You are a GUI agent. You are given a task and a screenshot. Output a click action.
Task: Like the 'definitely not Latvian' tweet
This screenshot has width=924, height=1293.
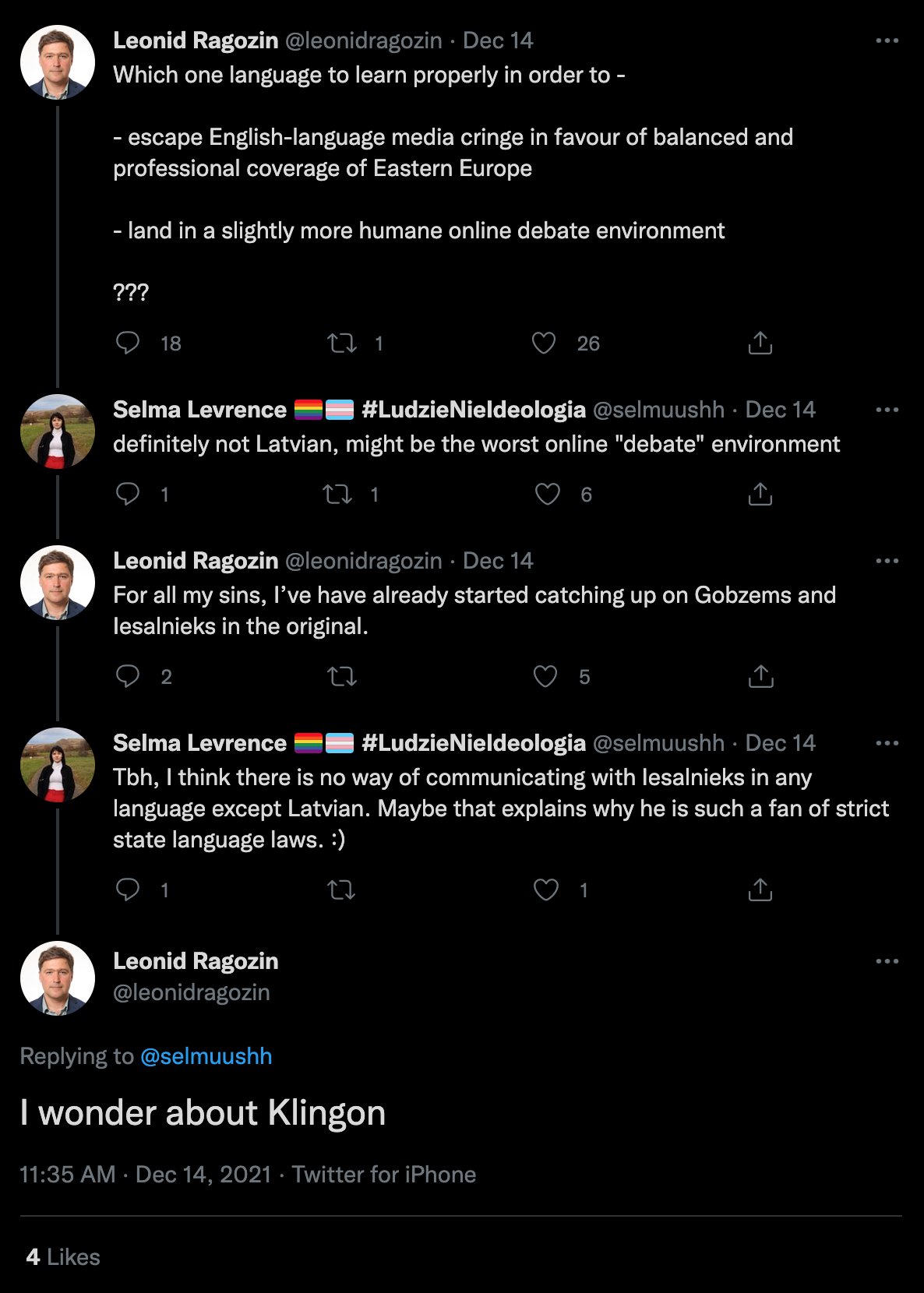548,494
